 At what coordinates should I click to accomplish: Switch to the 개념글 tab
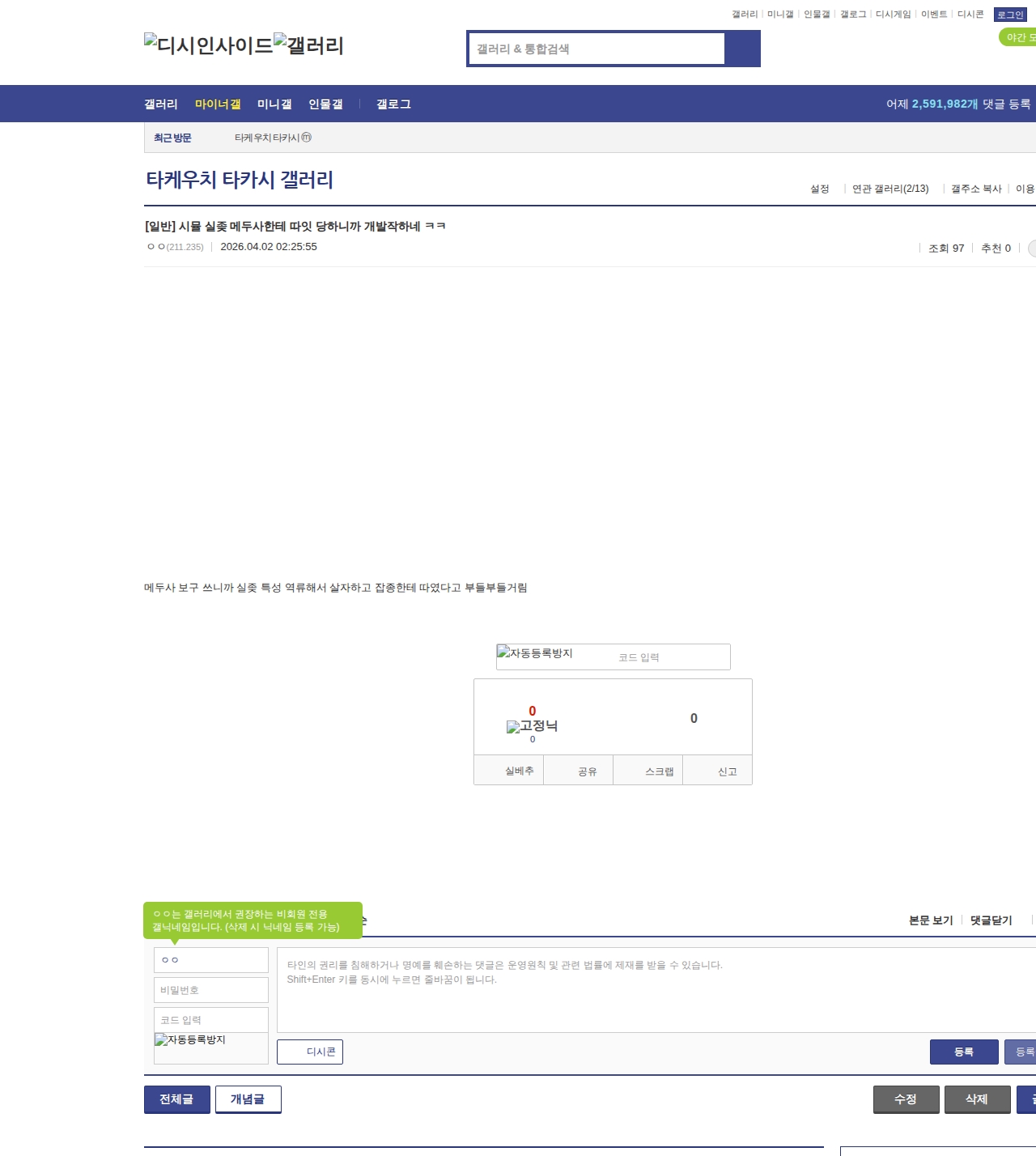point(248,1099)
